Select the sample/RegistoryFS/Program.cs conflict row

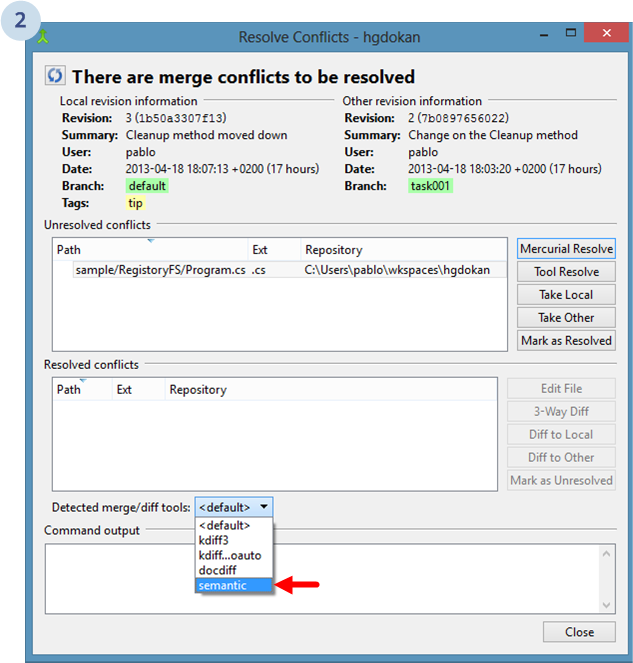(x=290, y=270)
